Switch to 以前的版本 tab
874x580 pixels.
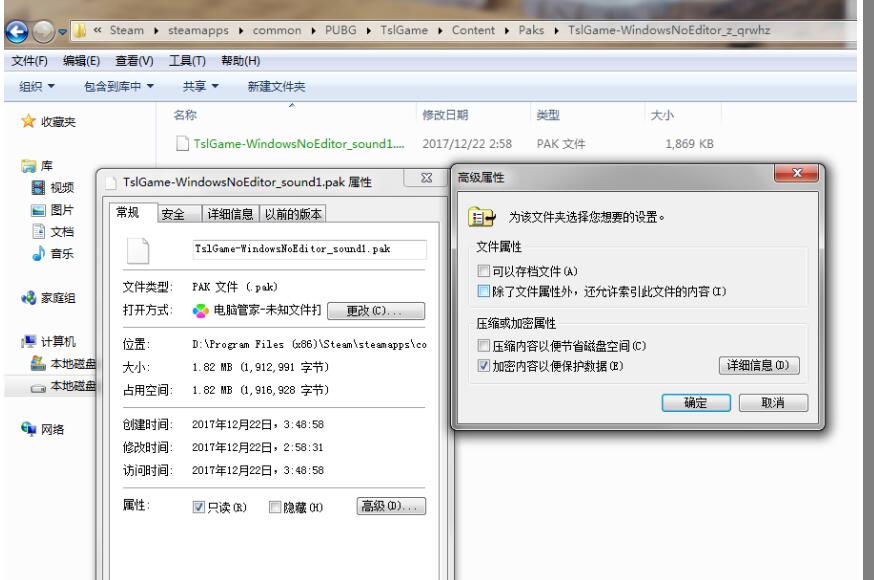click(293, 215)
